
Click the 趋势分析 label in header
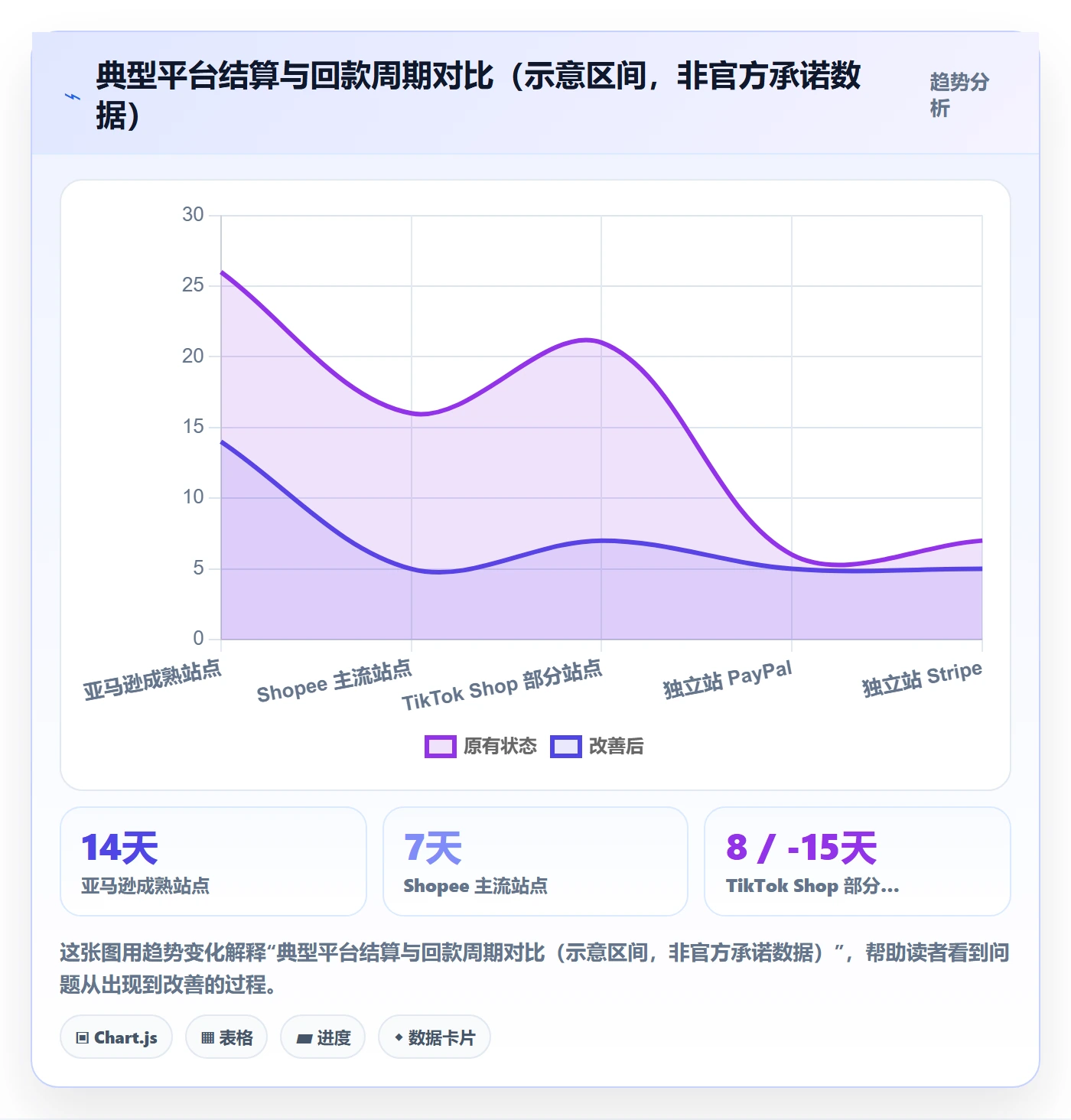959,95
